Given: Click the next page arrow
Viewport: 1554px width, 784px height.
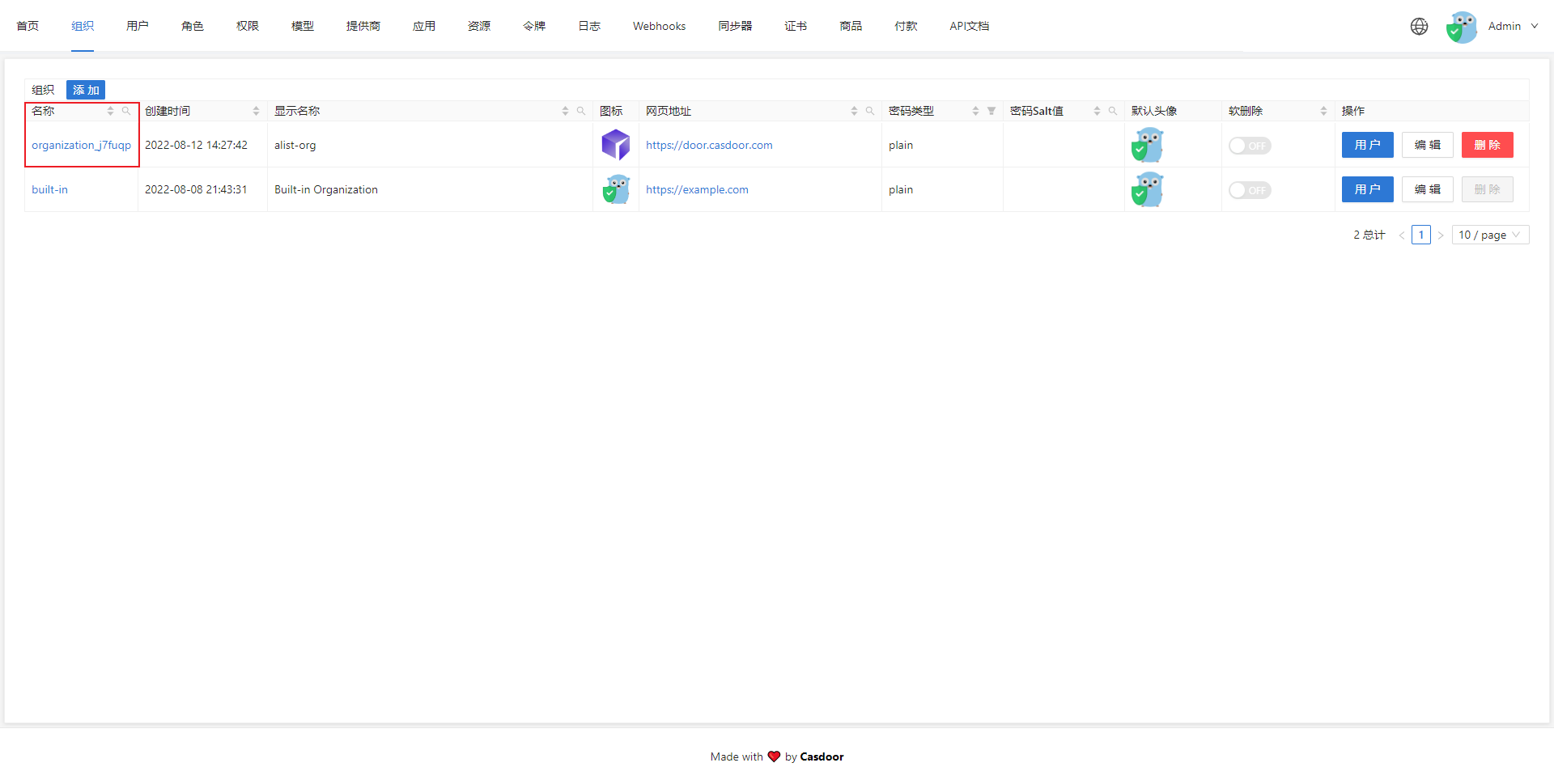Looking at the screenshot, I should click(x=1441, y=235).
